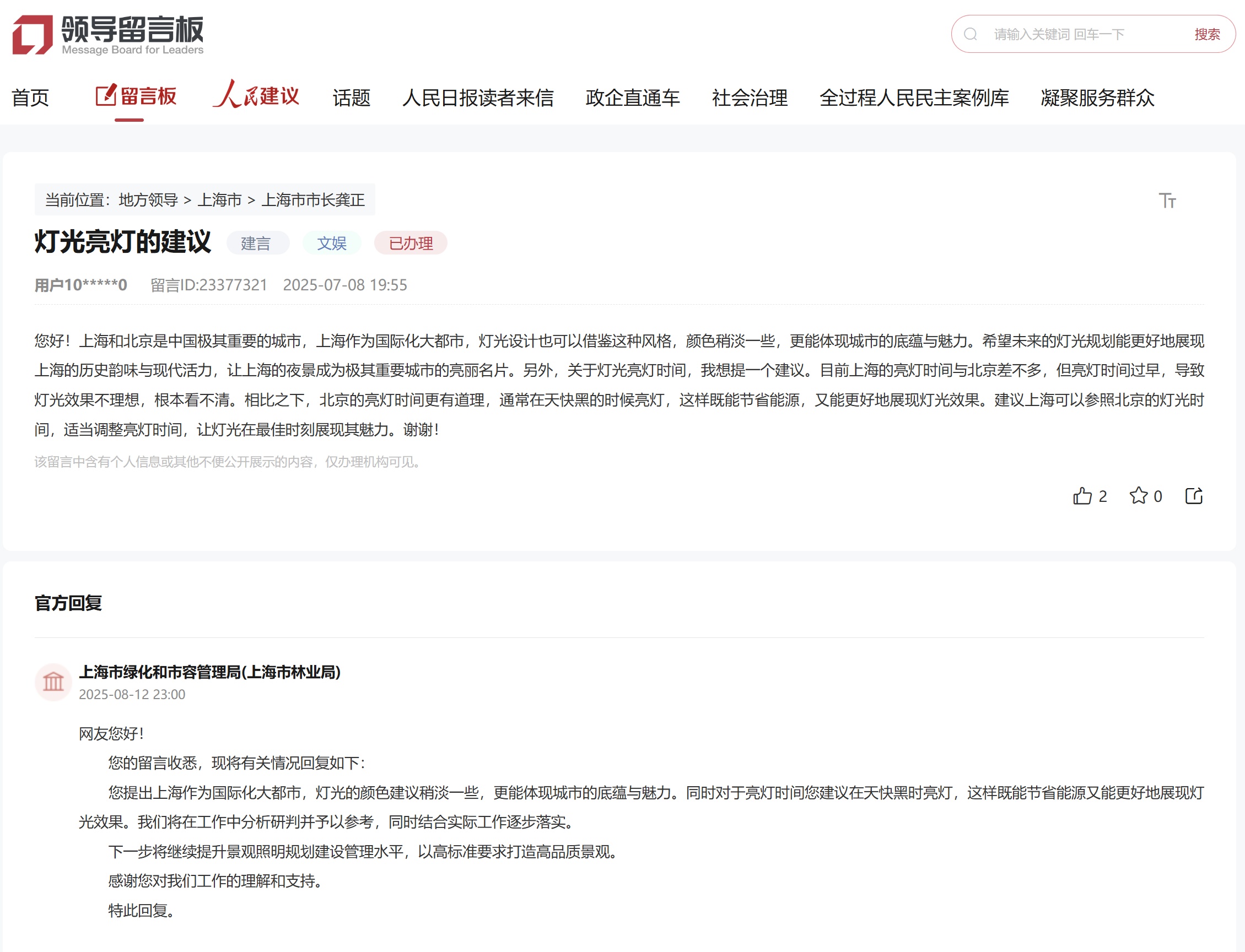
Task: Click the search magnifier icon
Action: coord(971,35)
